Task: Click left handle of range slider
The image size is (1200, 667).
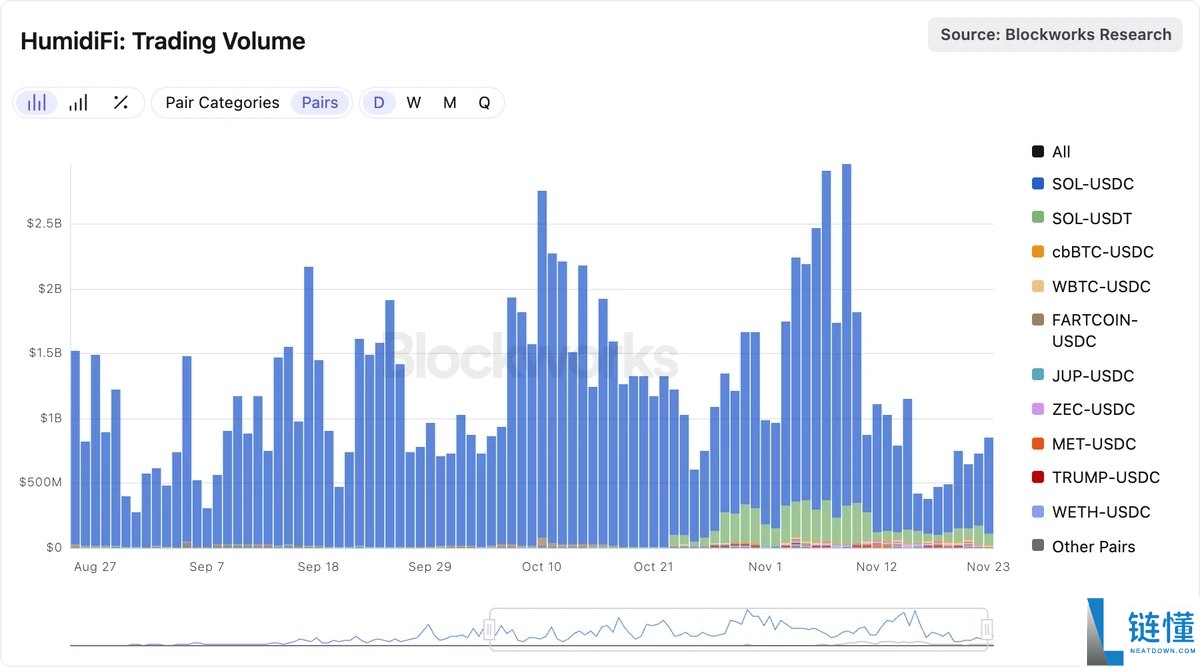Action: click(x=490, y=629)
